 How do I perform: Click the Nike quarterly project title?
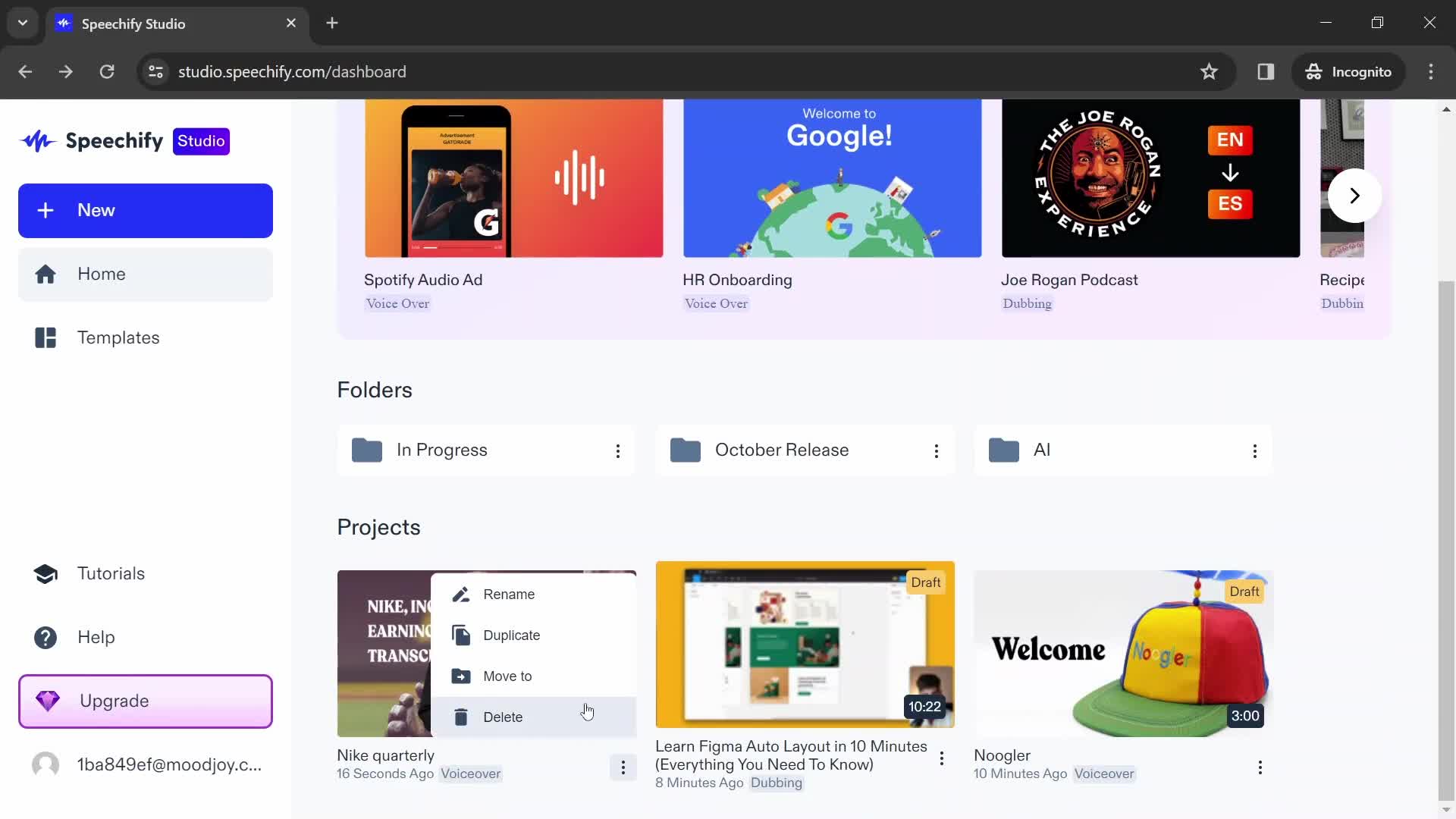tap(386, 756)
